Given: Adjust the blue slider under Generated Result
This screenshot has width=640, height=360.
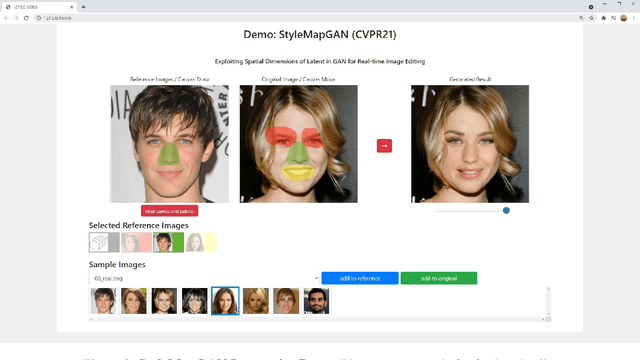Looking at the screenshot, I should point(506,211).
